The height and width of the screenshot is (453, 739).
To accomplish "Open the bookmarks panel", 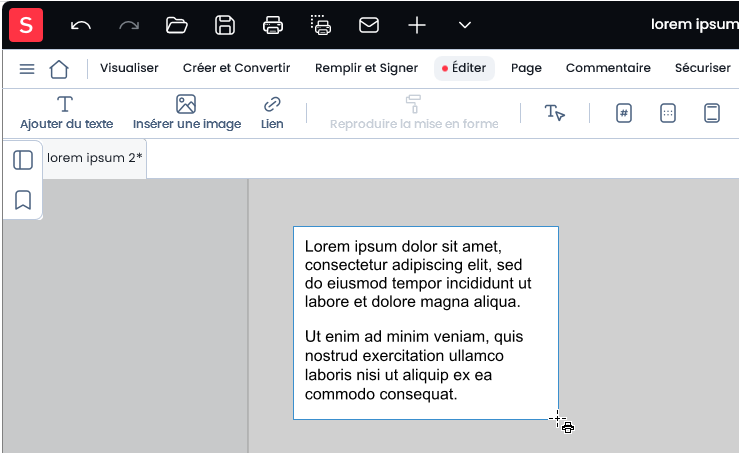I will coord(23,200).
